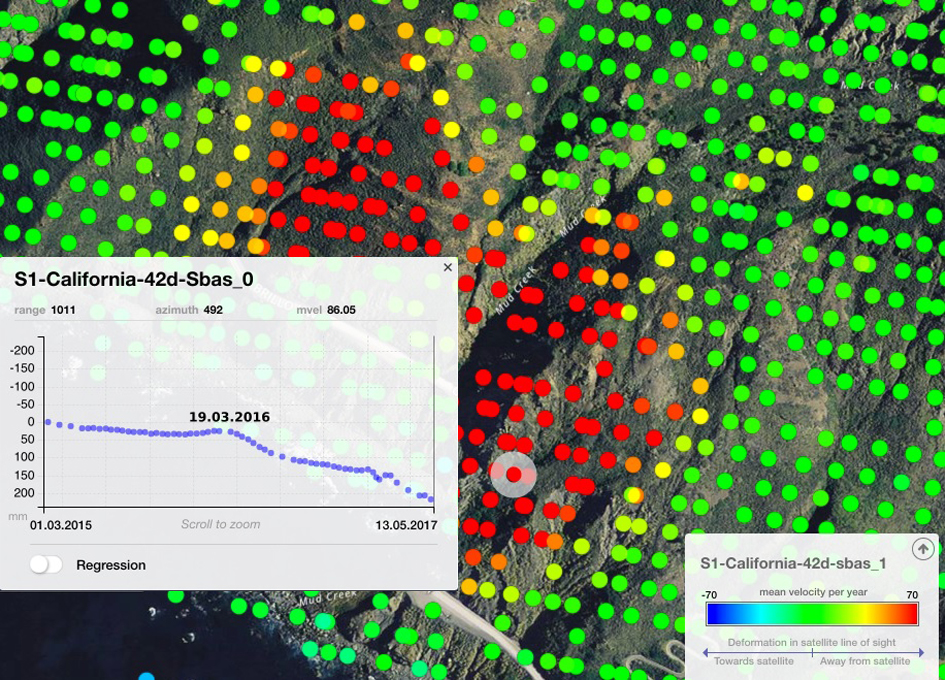Screen dimensions: 945x680
Task: Click the Regression label text
Action: tap(111, 565)
